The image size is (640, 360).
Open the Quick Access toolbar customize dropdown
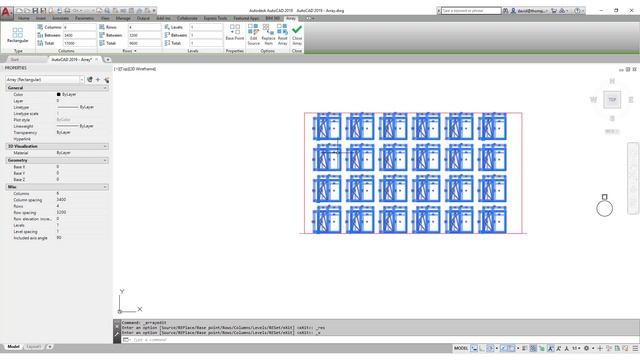click(154, 11)
